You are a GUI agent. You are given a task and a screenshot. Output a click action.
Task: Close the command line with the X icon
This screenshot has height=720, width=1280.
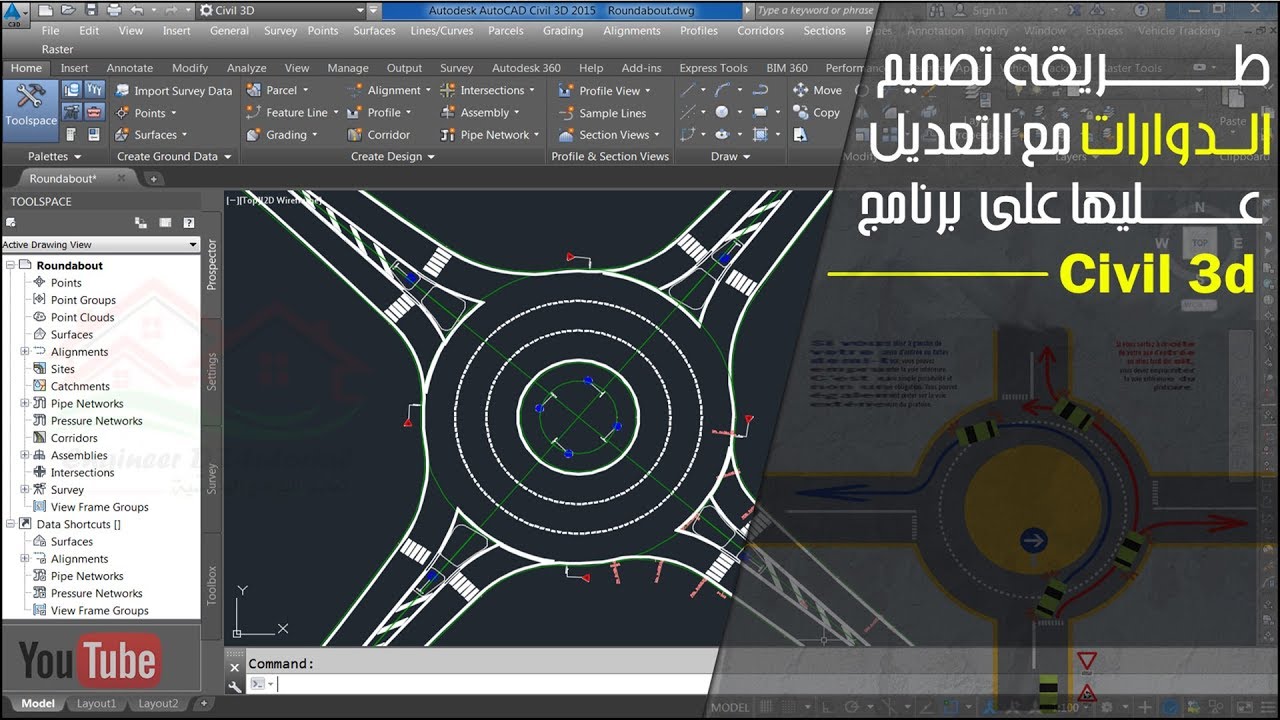235,666
